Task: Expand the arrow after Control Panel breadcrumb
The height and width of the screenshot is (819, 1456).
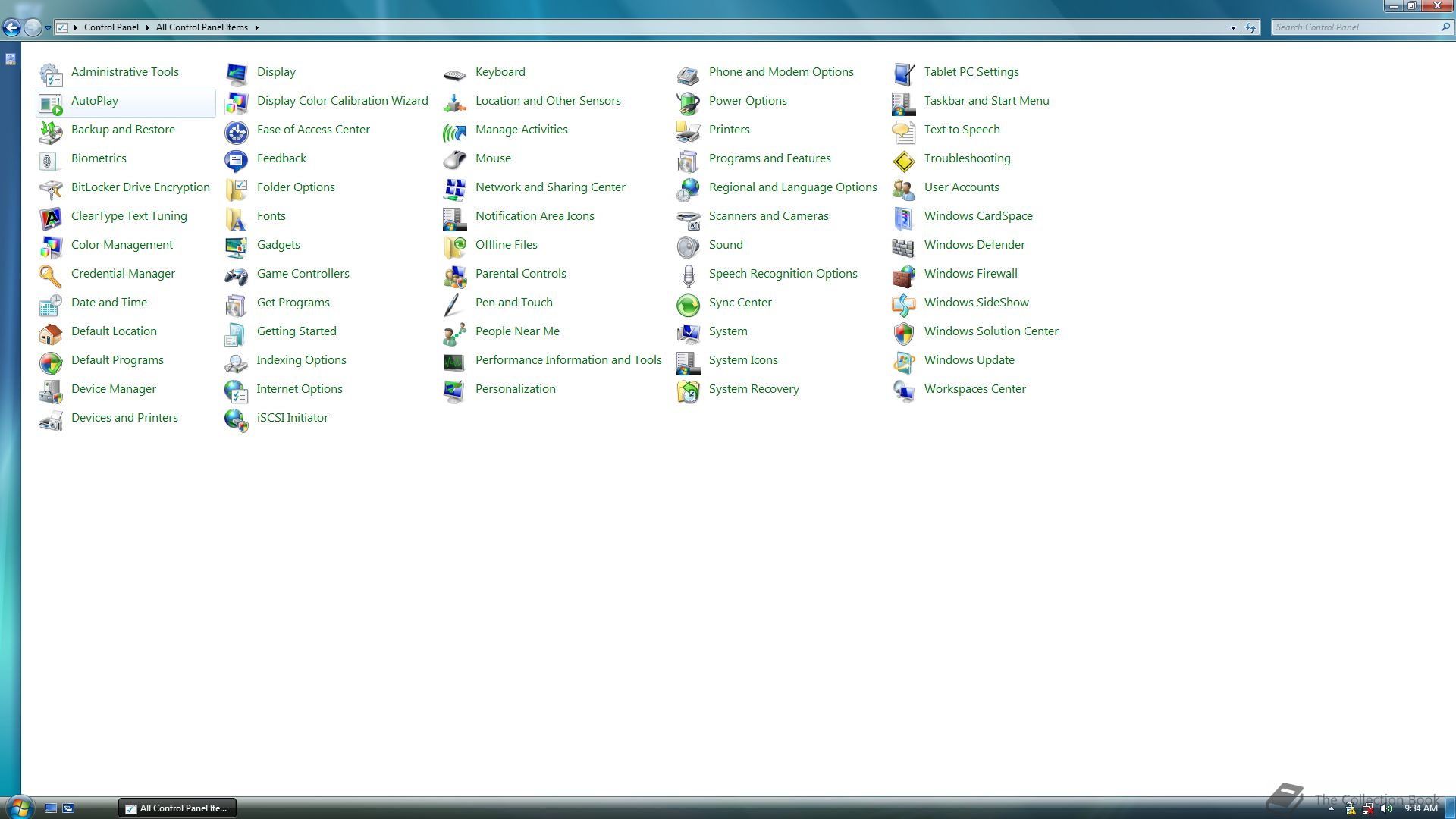Action: (x=147, y=27)
